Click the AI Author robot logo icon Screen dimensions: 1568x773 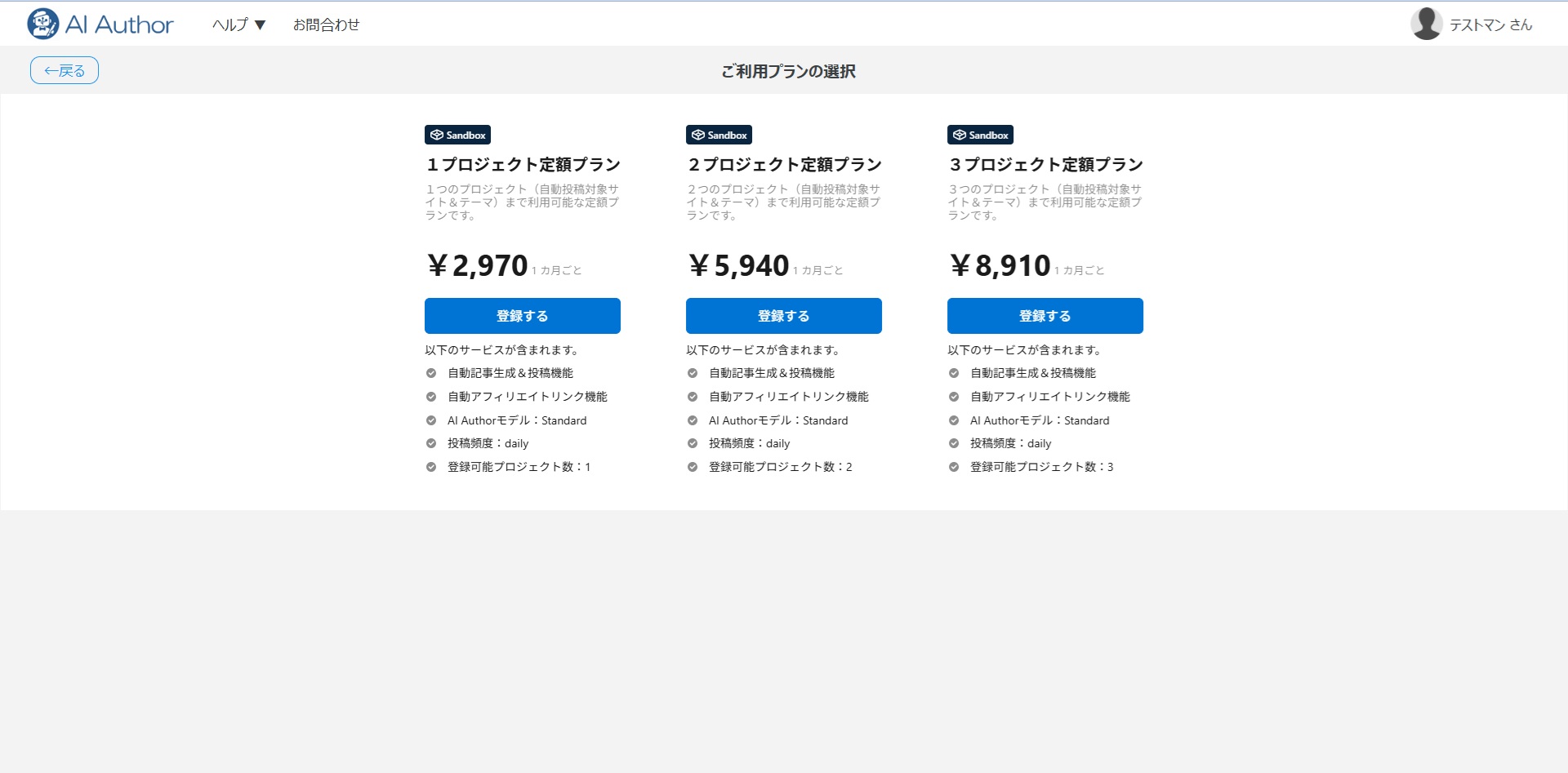42,24
